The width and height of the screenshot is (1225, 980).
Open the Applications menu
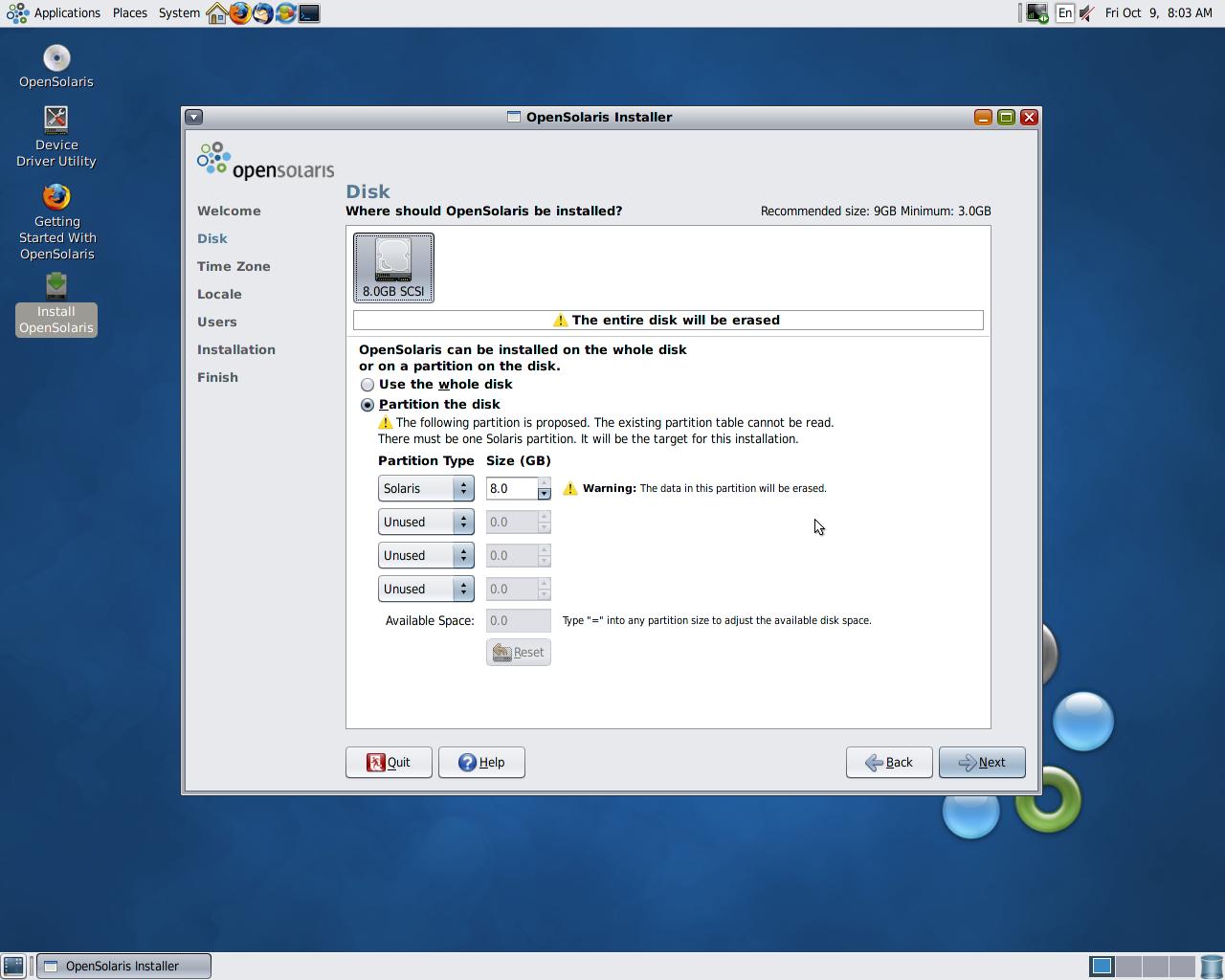[56, 13]
